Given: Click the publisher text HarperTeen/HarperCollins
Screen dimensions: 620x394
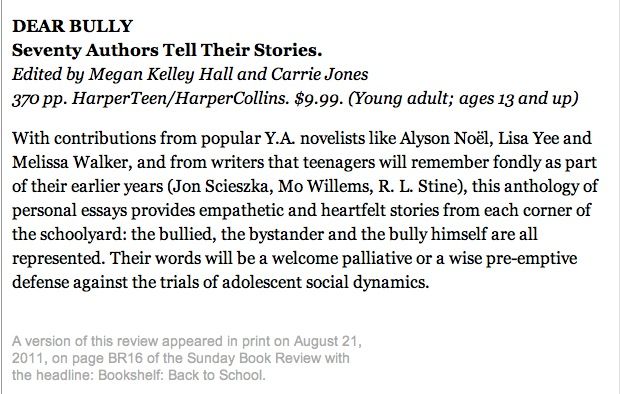Looking at the screenshot, I should coord(181,98).
